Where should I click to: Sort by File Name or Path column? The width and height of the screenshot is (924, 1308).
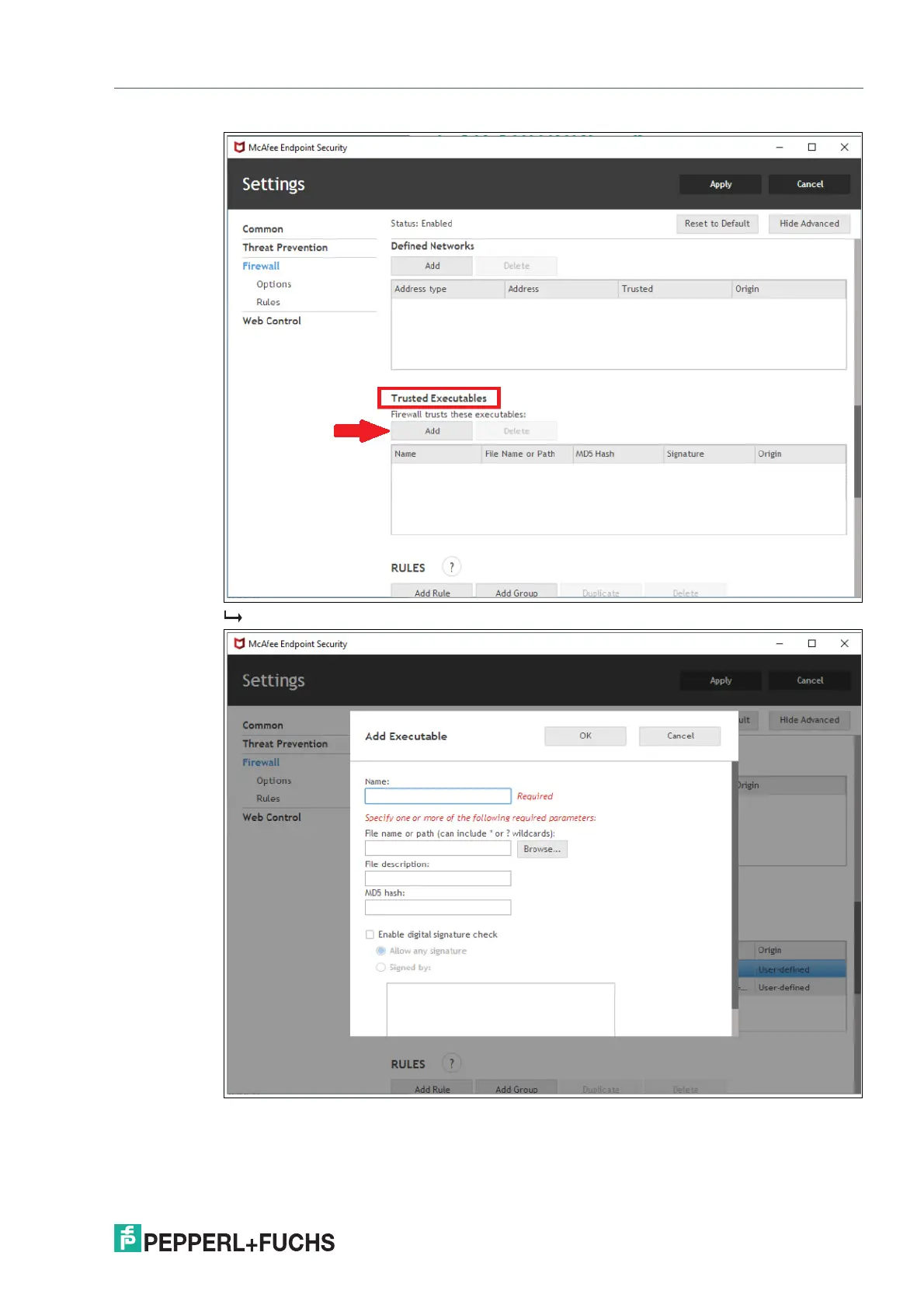527,454
